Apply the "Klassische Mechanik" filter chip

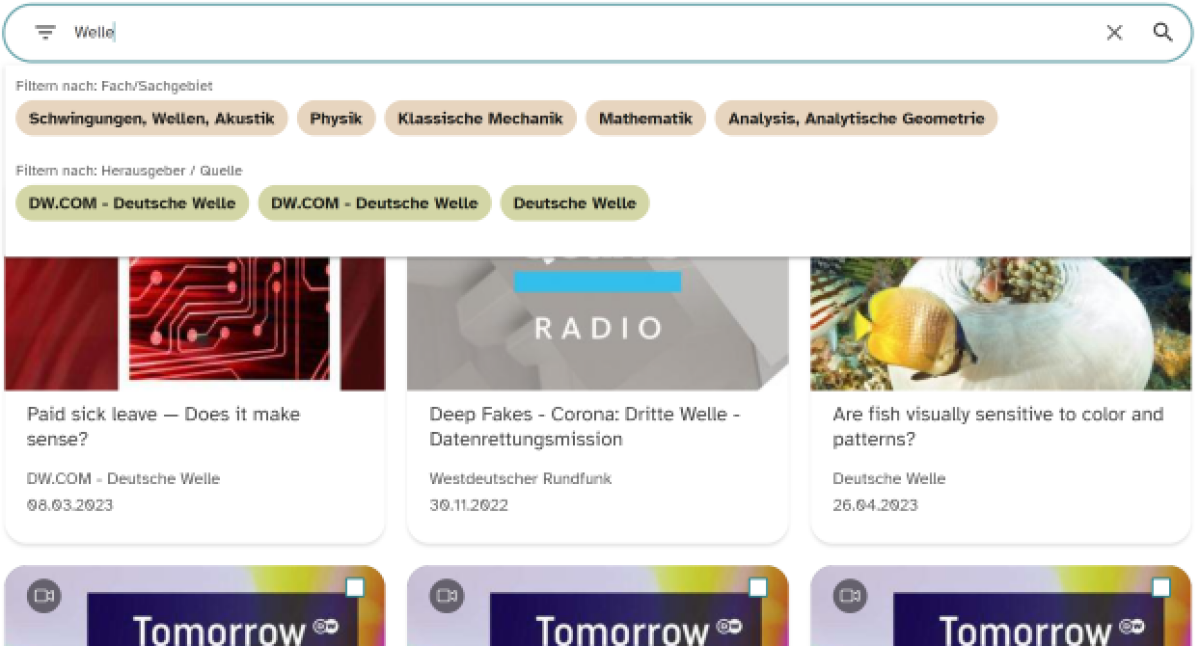pyautogui.click(x=480, y=118)
